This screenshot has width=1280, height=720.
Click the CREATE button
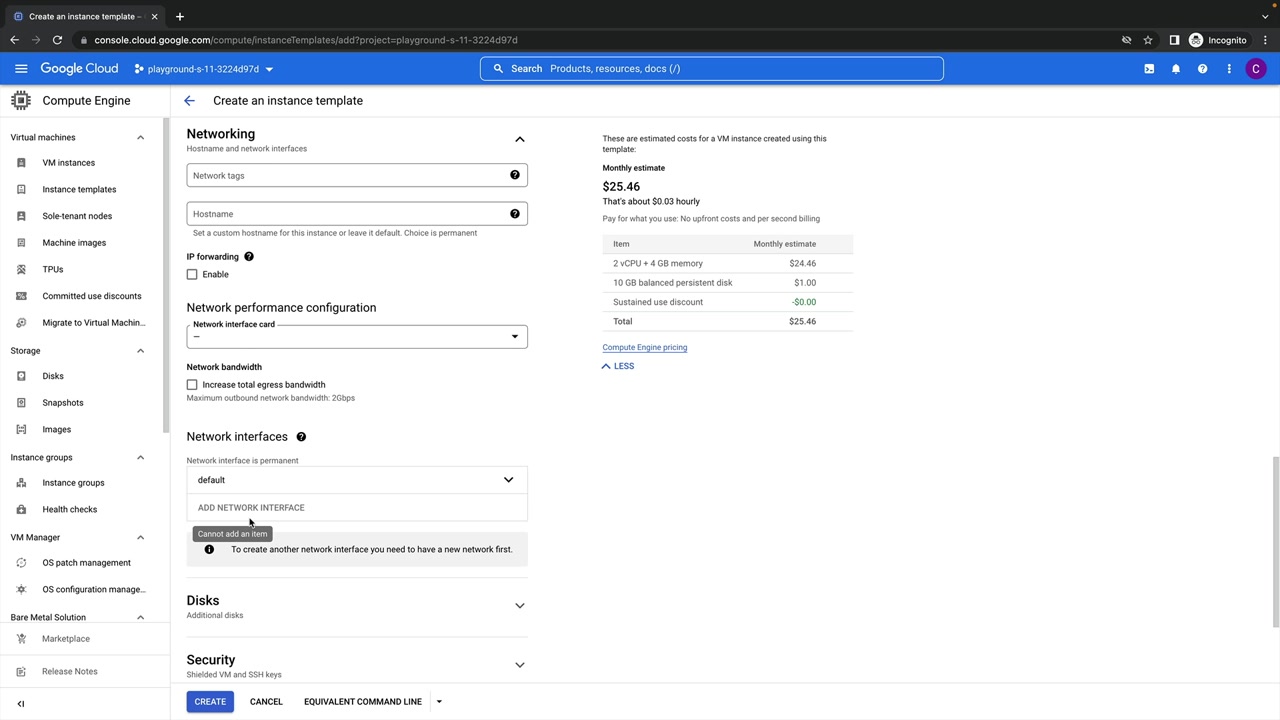point(210,702)
